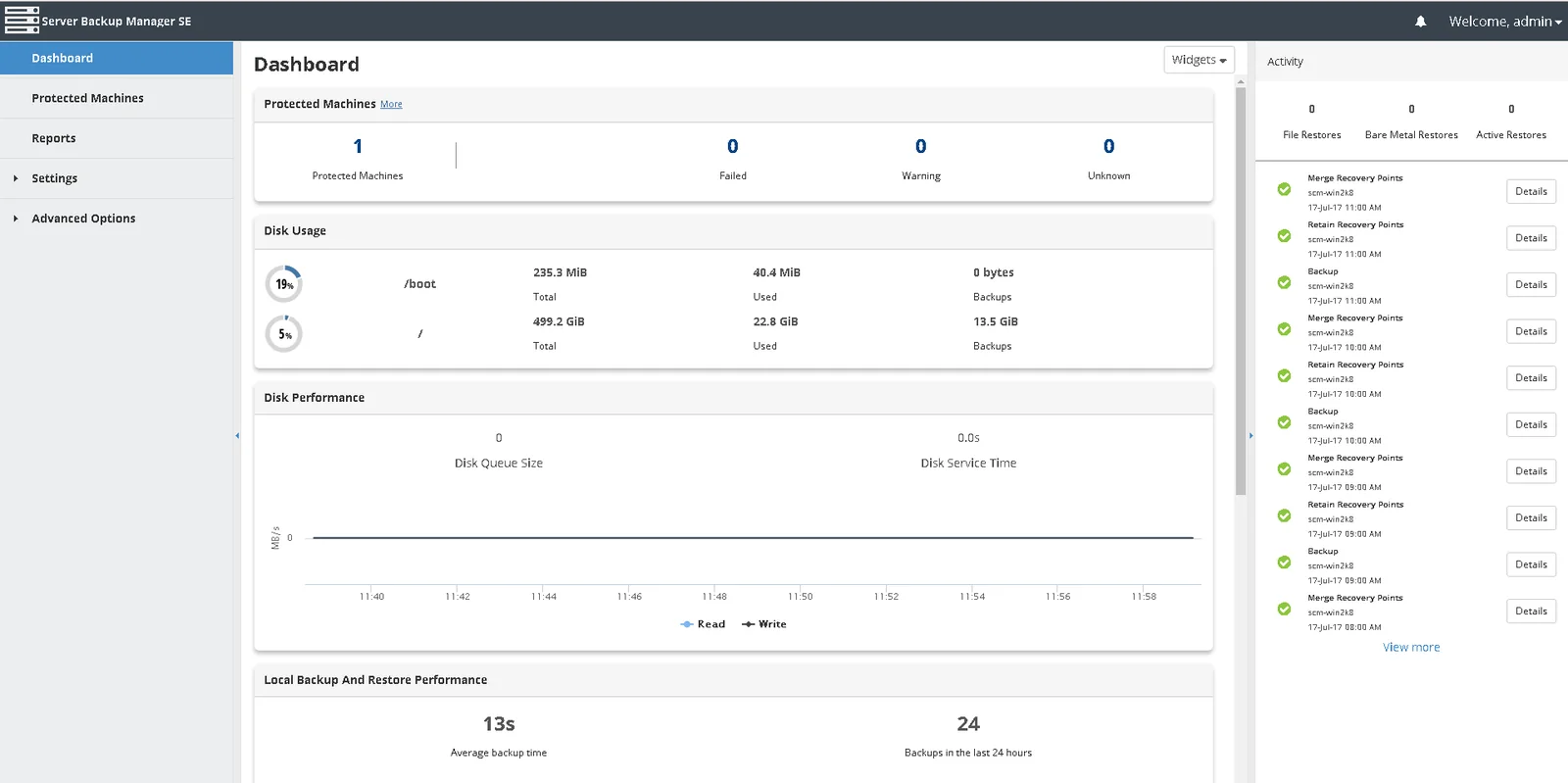Click the 11:50 tick on the chart axis
Viewport: 1568px width, 783px height.
pyautogui.click(x=801, y=597)
